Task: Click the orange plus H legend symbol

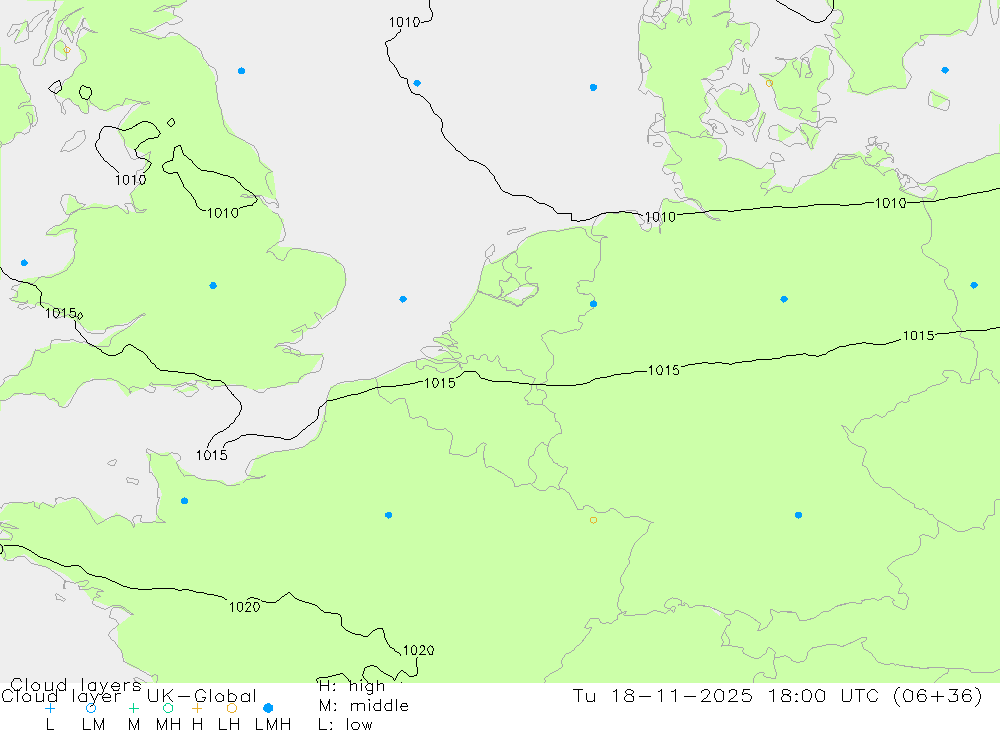Action: click(197, 708)
